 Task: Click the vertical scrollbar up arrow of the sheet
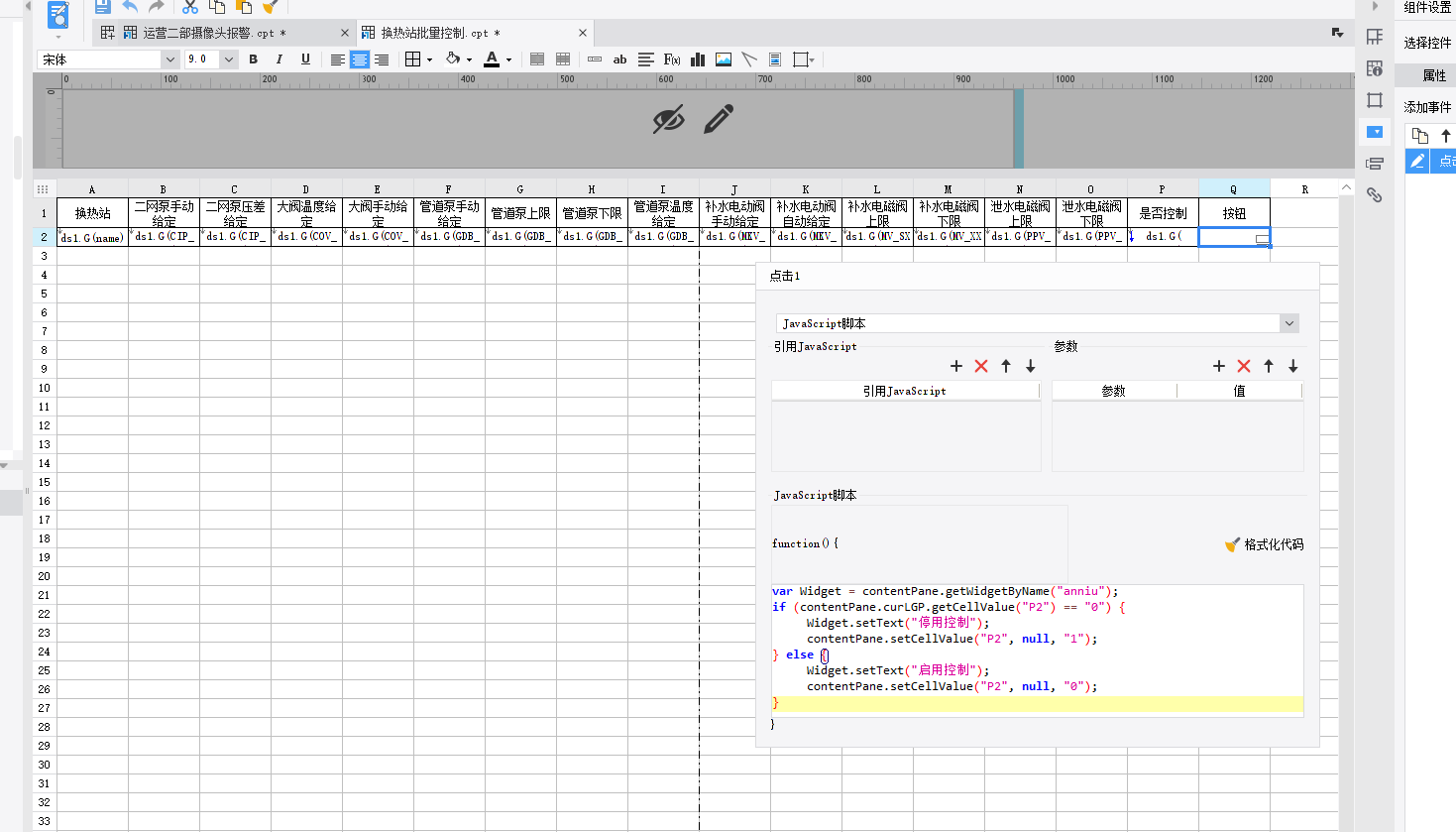click(x=1346, y=187)
